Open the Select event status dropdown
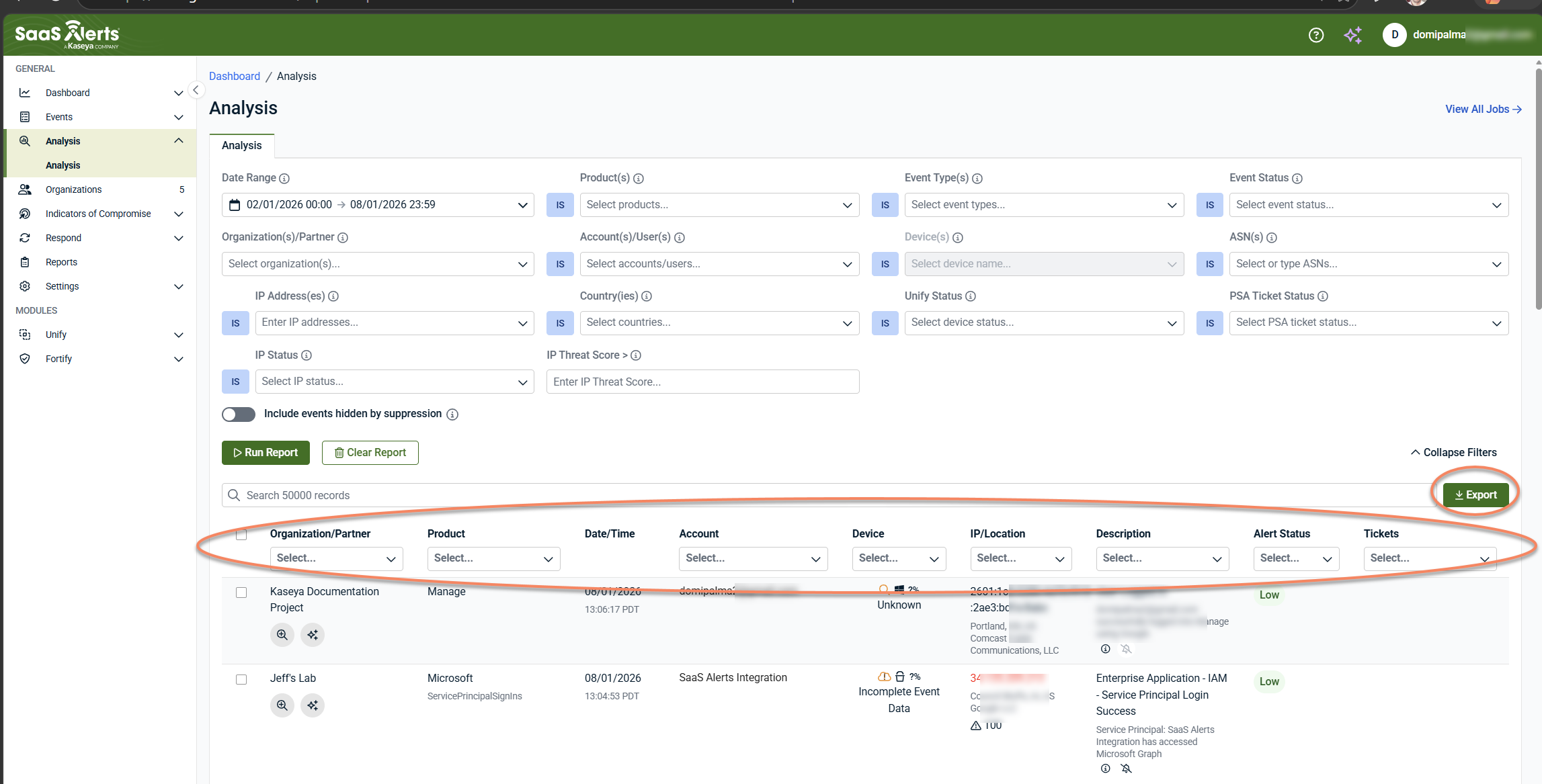 click(1369, 205)
